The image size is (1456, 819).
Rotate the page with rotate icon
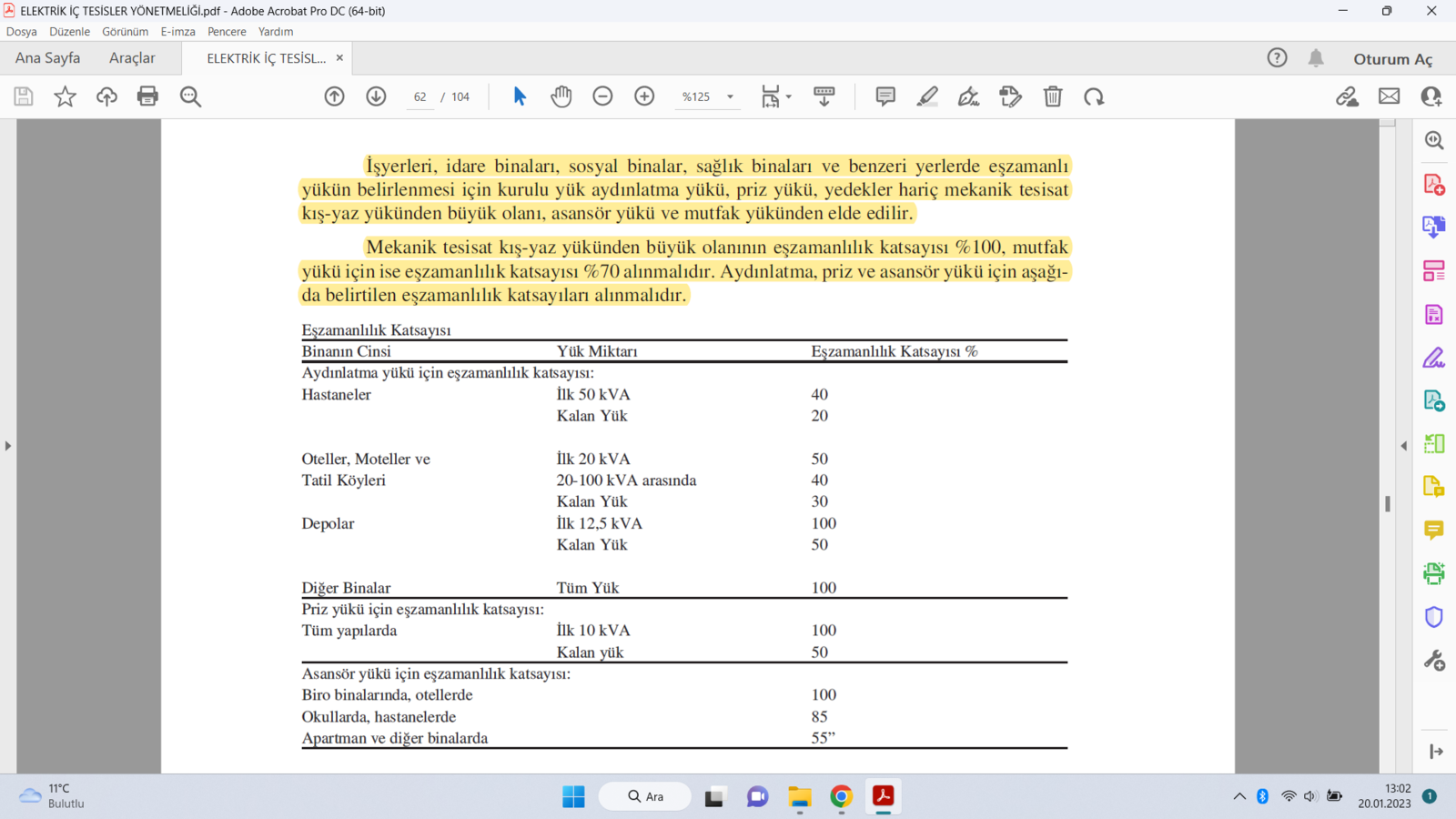[x=1094, y=96]
